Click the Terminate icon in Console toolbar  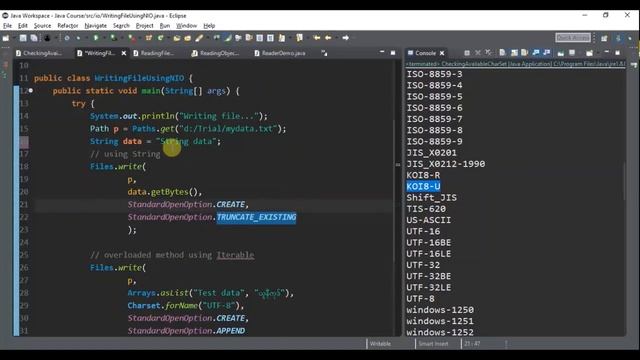pos(467,53)
